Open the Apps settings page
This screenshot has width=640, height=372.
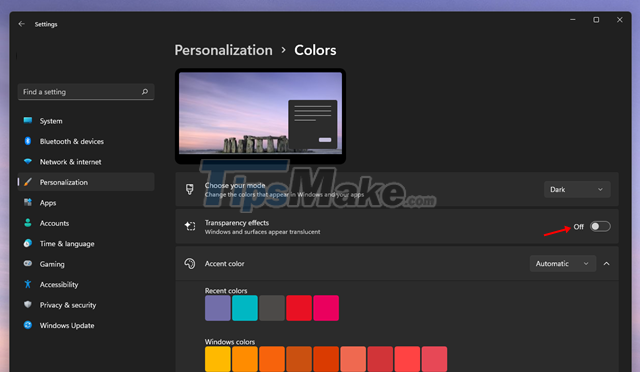(86, 203)
